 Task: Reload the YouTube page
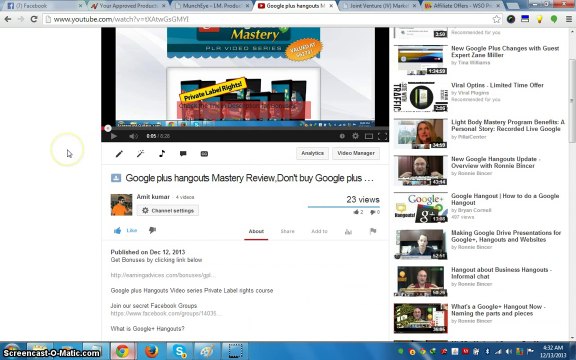(x=34, y=19)
